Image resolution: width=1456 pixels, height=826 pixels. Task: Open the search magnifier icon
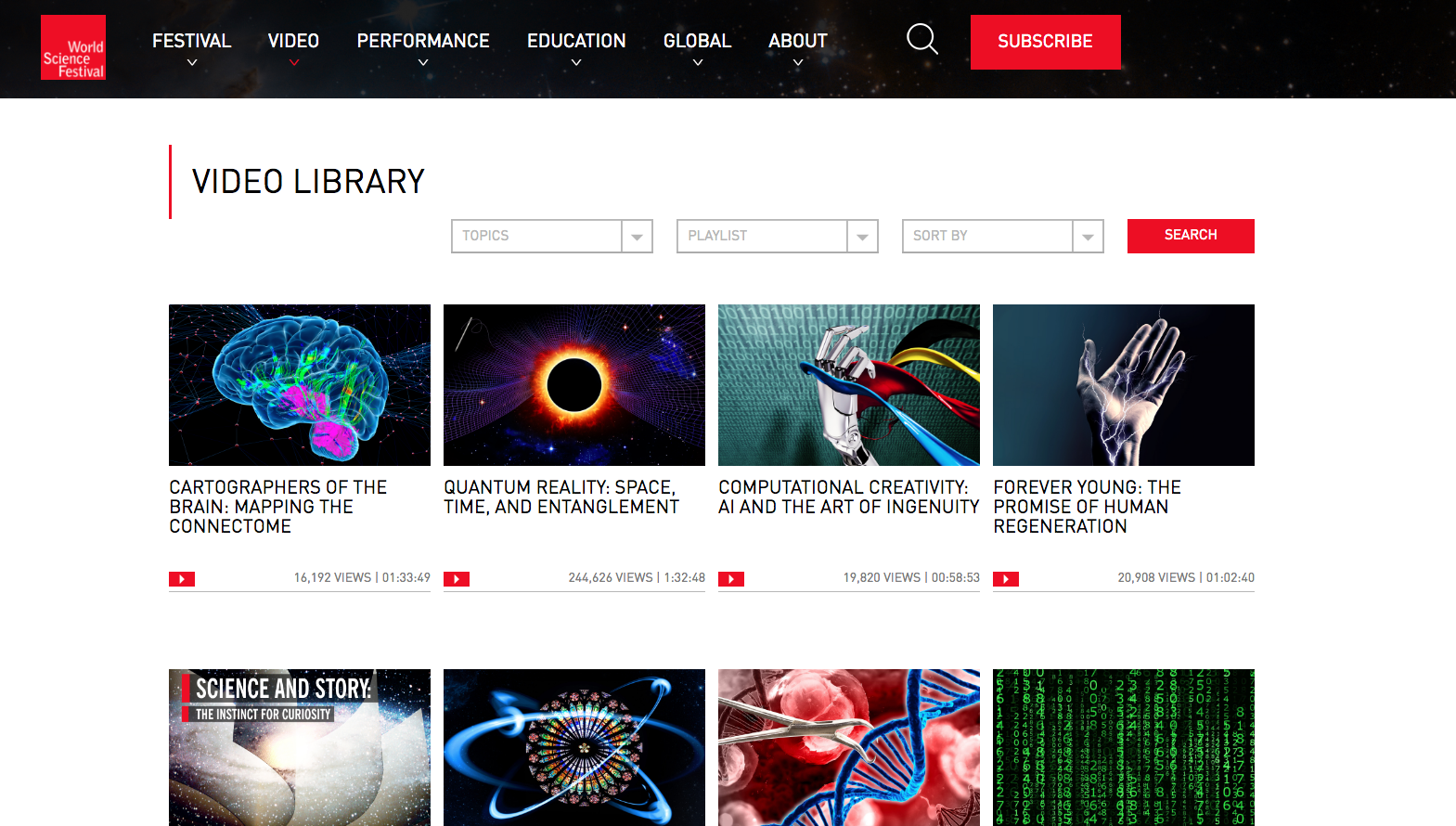(922, 39)
